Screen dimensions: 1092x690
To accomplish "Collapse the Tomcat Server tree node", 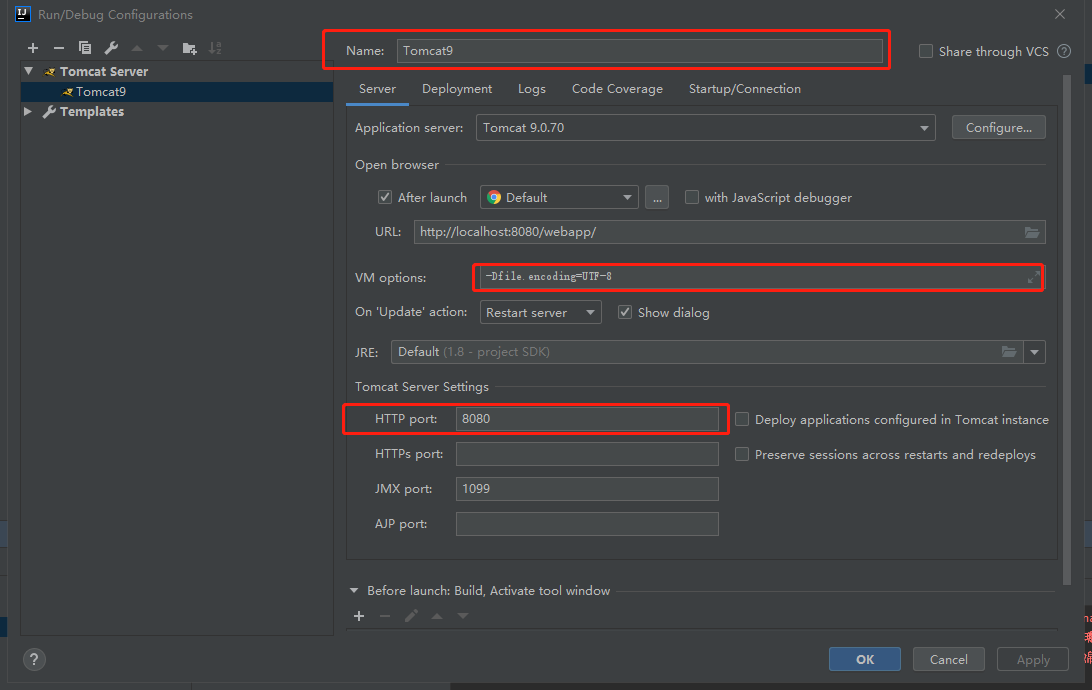I will 28,71.
